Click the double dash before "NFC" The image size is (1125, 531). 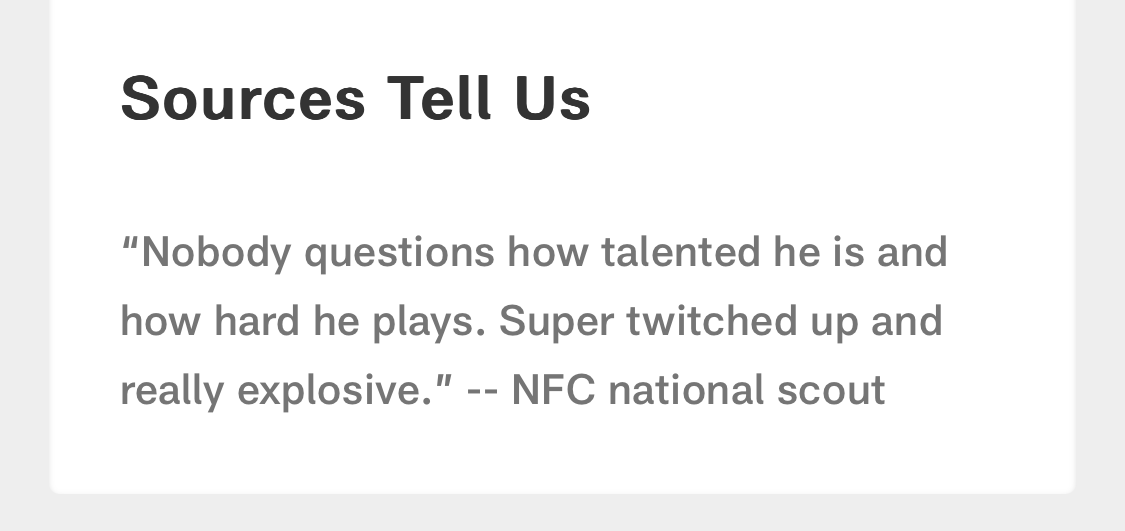(483, 391)
